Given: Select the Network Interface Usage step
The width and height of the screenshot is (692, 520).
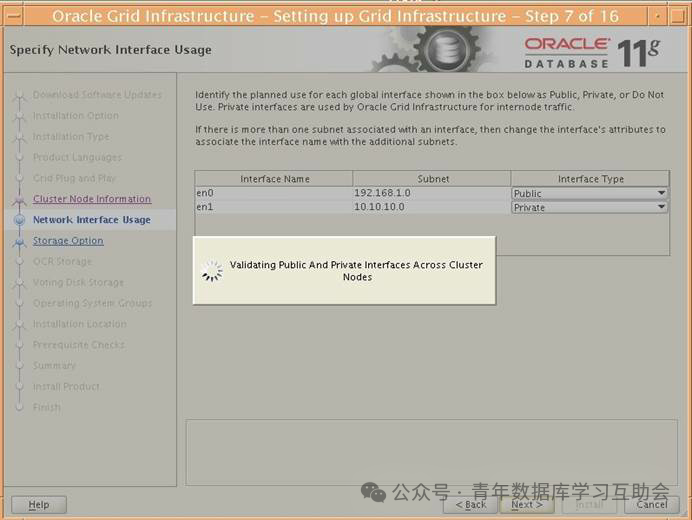Looking at the screenshot, I should pos(92,220).
